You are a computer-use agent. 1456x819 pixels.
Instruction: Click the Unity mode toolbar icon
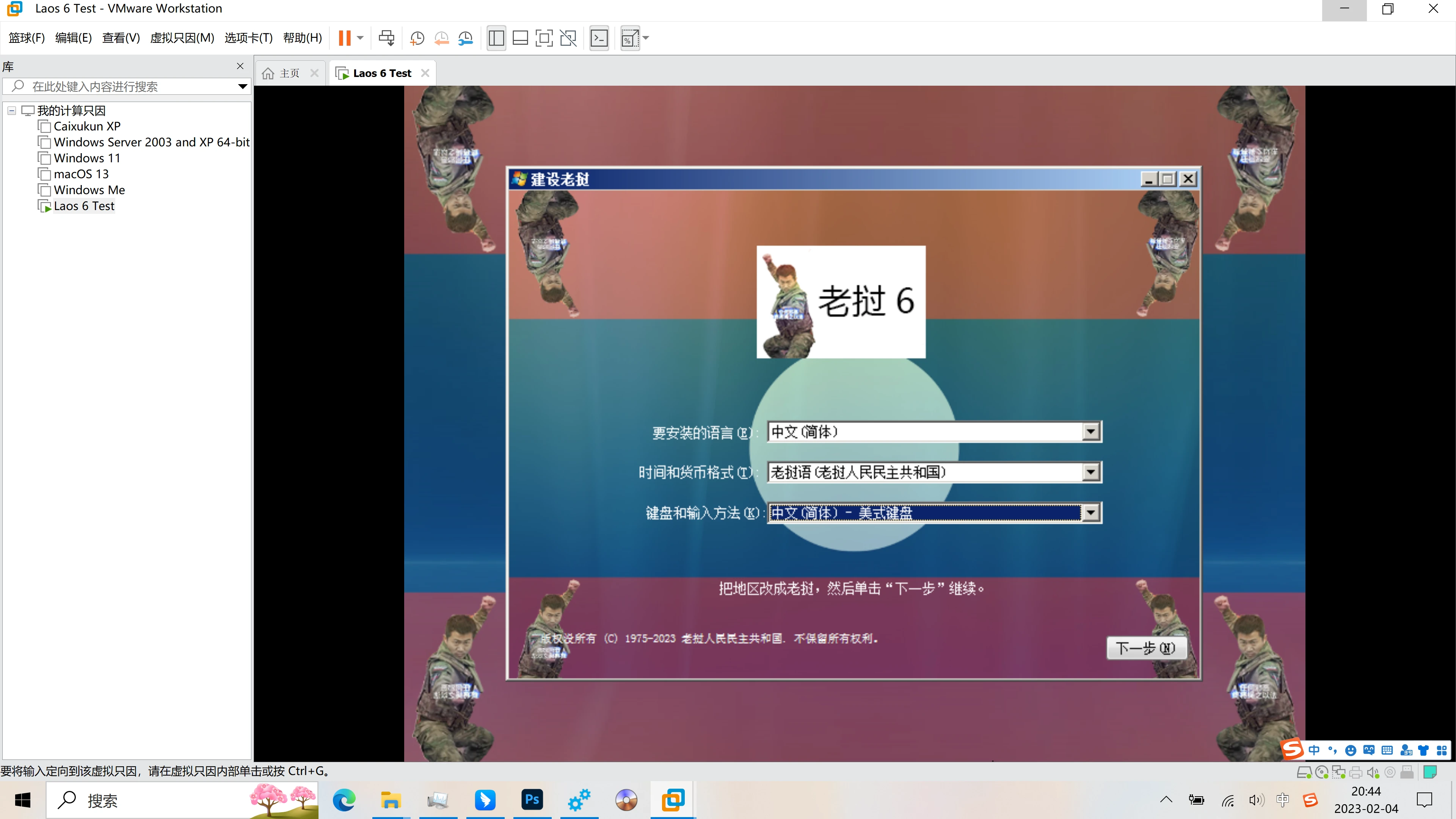click(568, 38)
